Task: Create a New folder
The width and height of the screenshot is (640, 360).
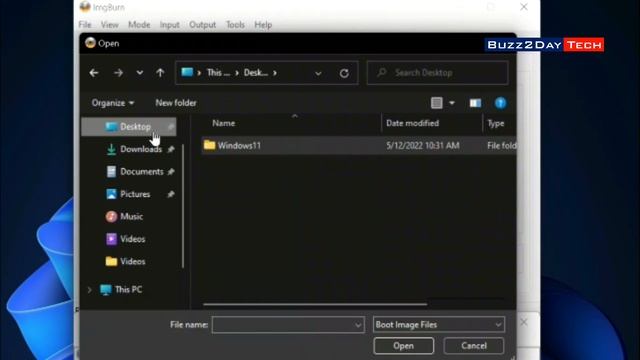Action: click(176, 103)
